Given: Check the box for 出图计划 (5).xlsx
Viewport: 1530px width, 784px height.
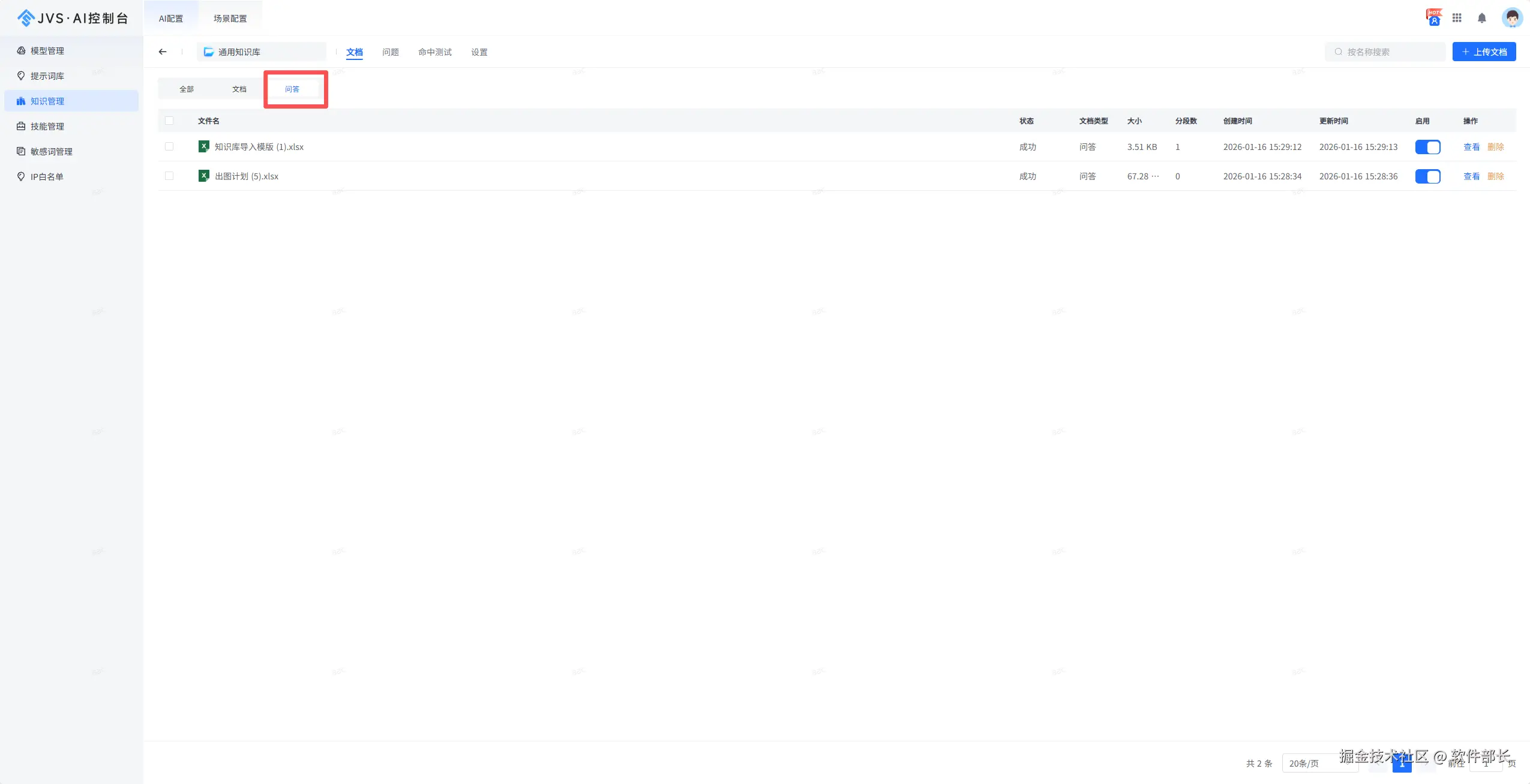Looking at the screenshot, I should point(169,176).
